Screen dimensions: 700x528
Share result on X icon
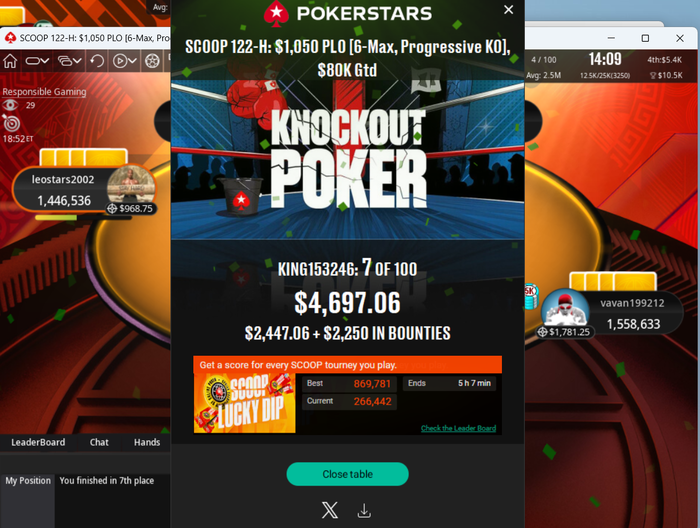coord(330,510)
